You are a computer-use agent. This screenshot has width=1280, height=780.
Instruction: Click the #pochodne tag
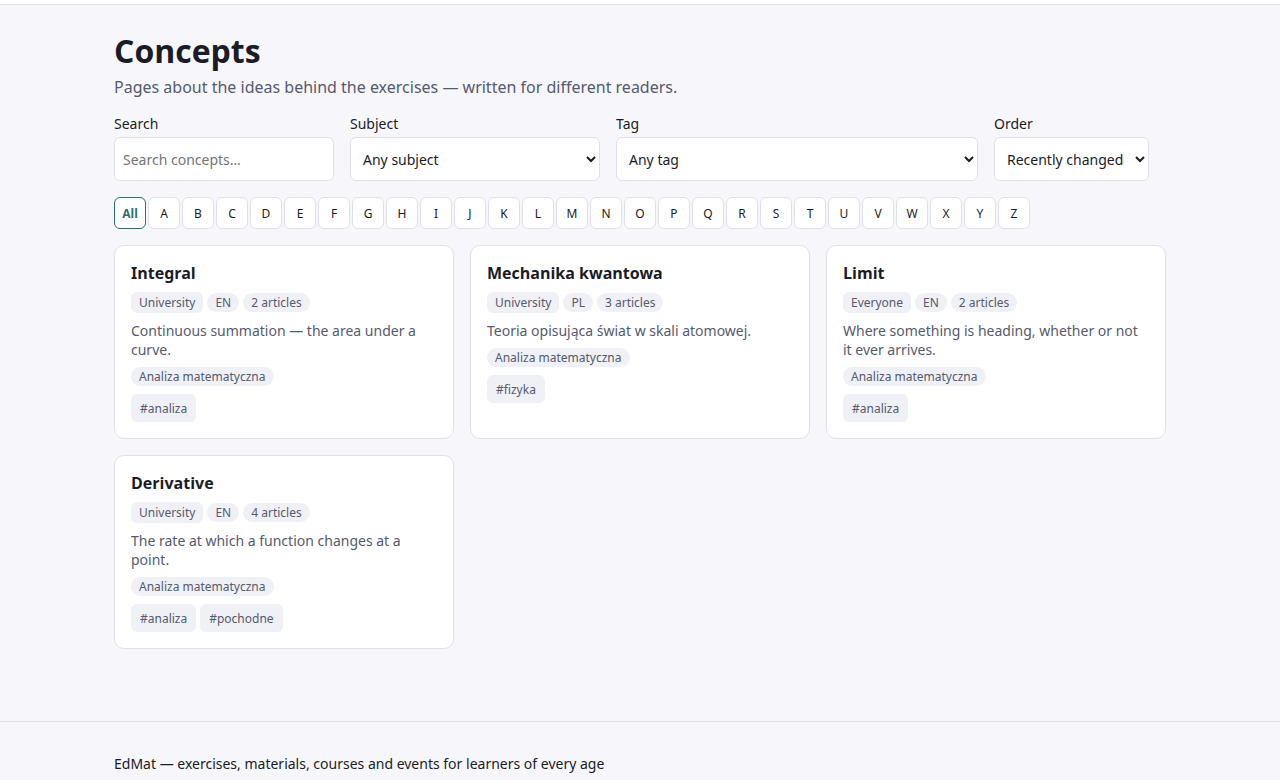click(241, 618)
